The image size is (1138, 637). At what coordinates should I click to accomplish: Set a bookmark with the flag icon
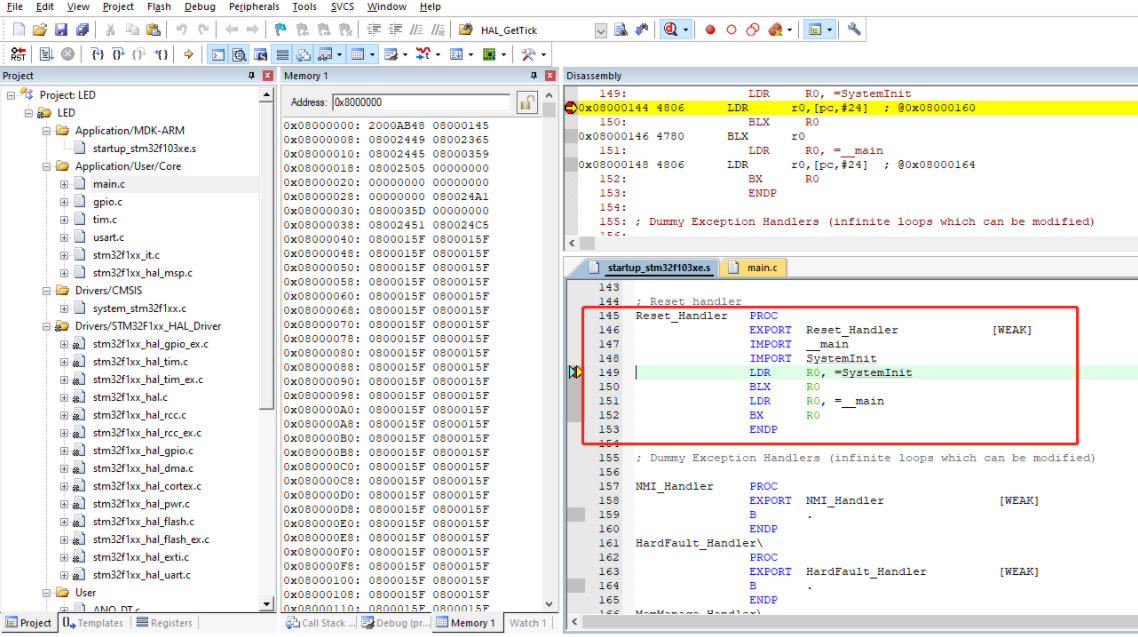click(x=280, y=30)
